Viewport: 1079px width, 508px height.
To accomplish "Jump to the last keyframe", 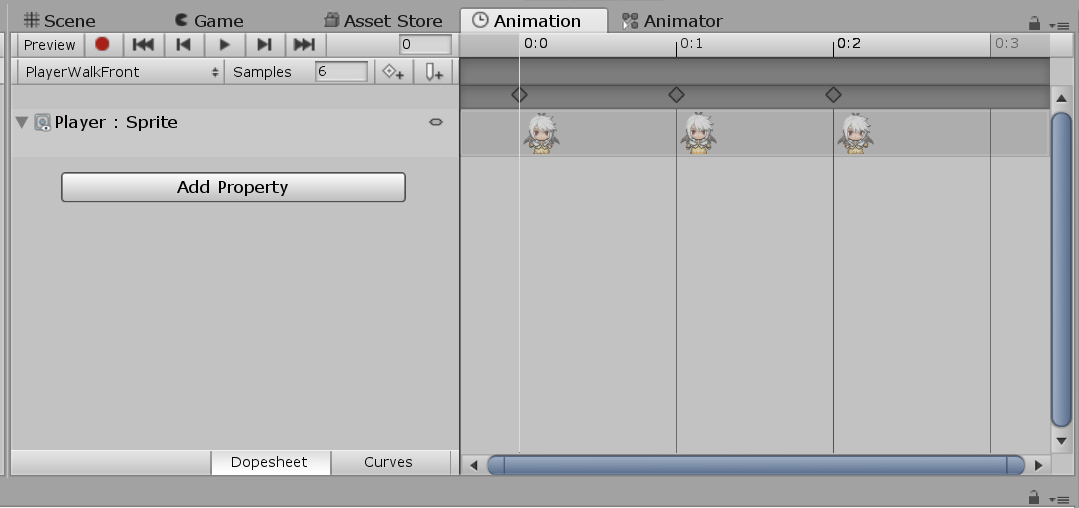I will pyautogui.click(x=305, y=44).
